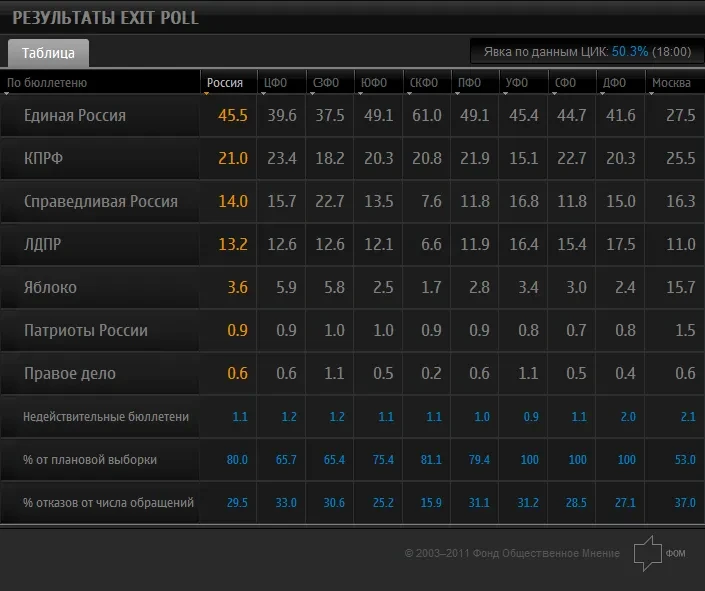
Task: Click the КПРФ party row label
Action: [43, 158]
